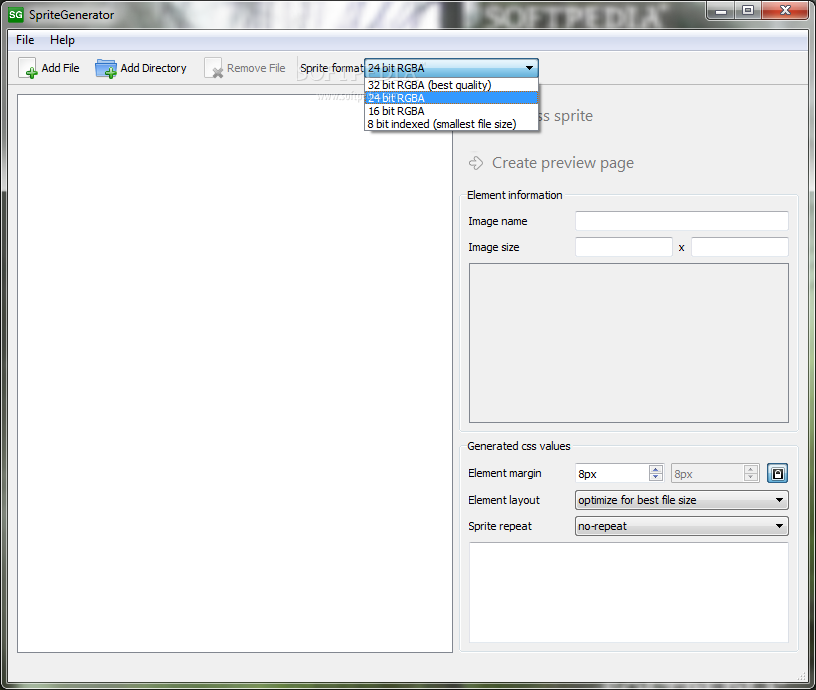Decrease the first Element margin value

click(656, 477)
